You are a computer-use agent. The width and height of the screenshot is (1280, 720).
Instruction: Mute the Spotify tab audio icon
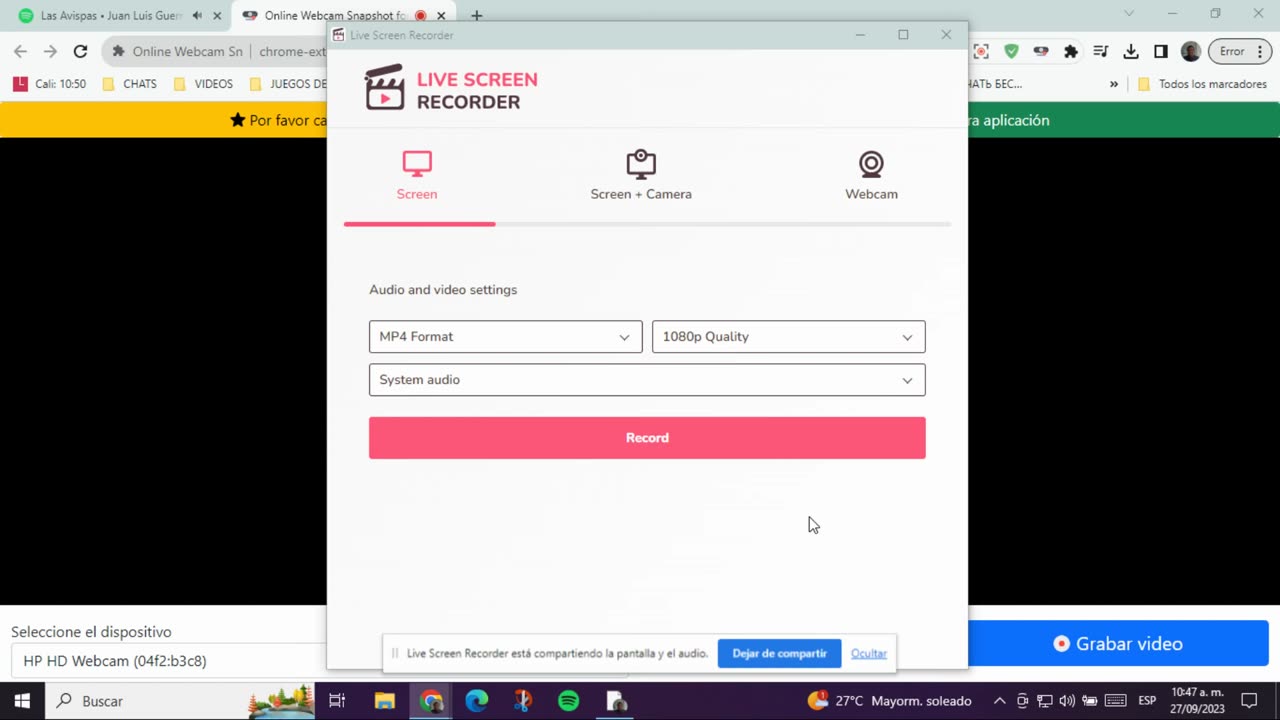tap(197, 16)
